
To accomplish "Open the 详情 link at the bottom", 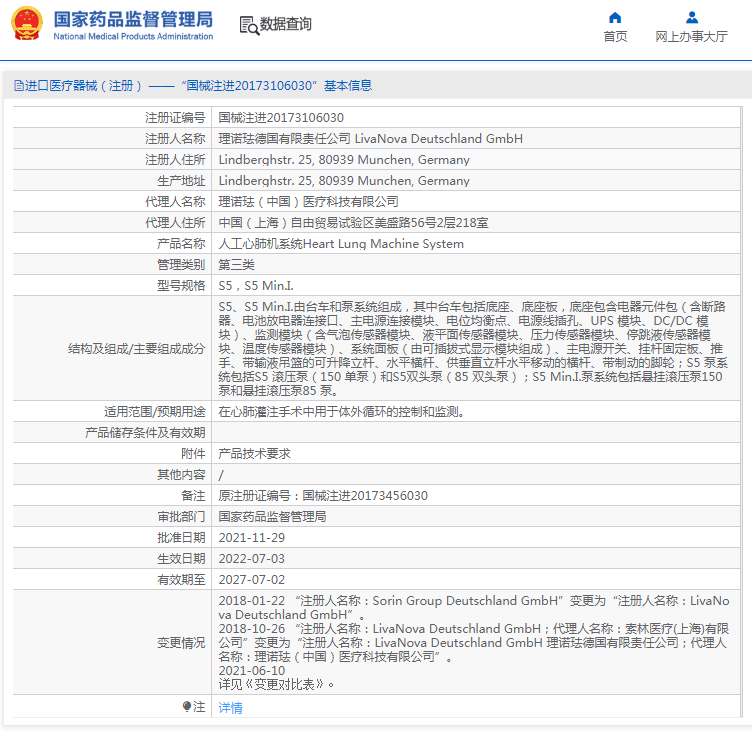I will click(230, 708).
